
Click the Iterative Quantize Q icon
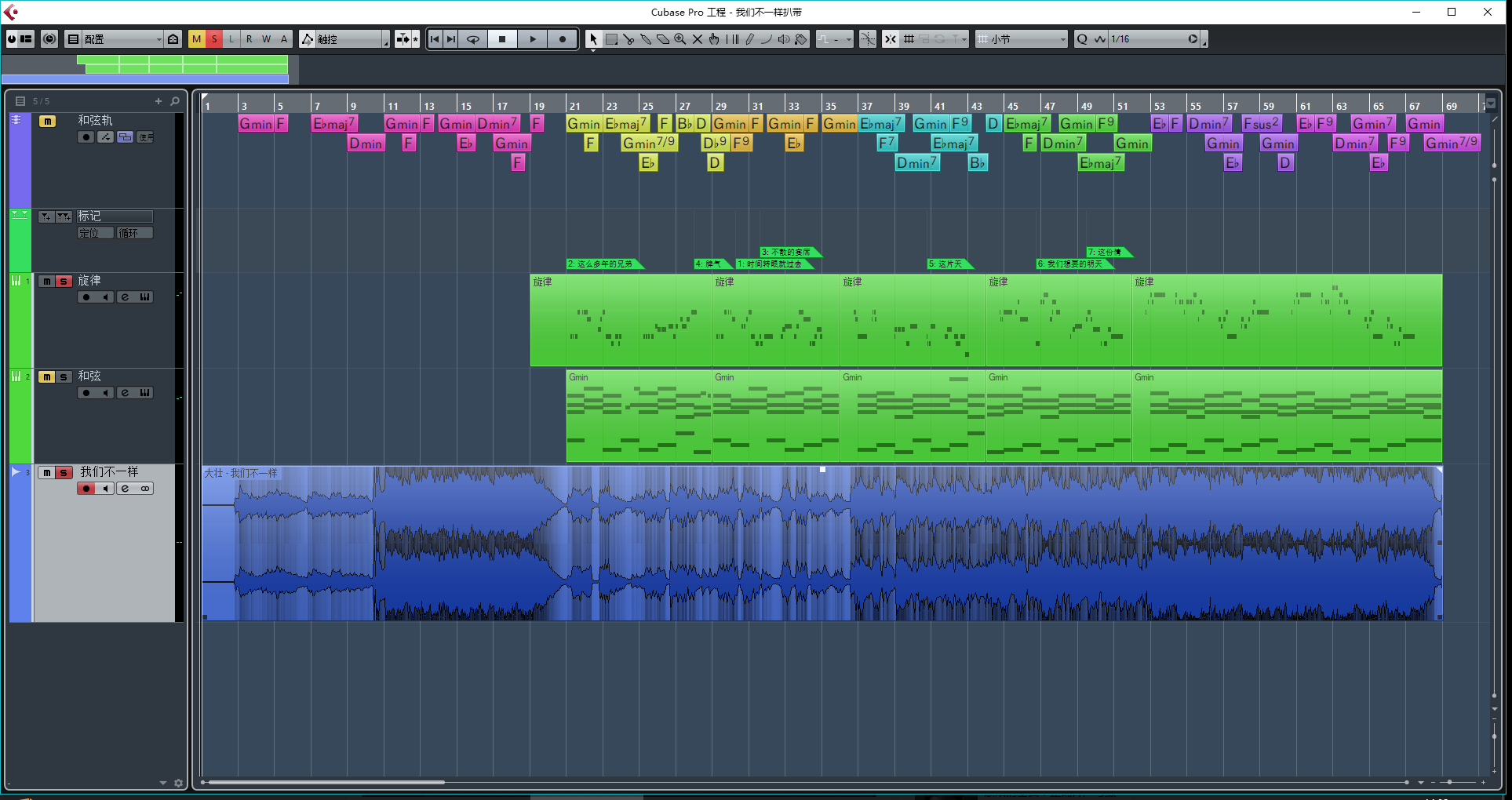pos(1083,38)
